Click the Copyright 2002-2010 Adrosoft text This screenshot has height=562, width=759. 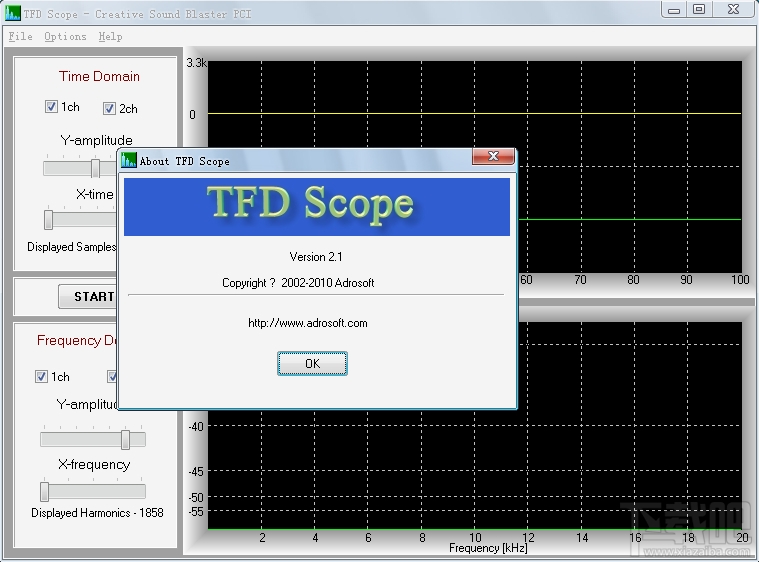point(298,283)
